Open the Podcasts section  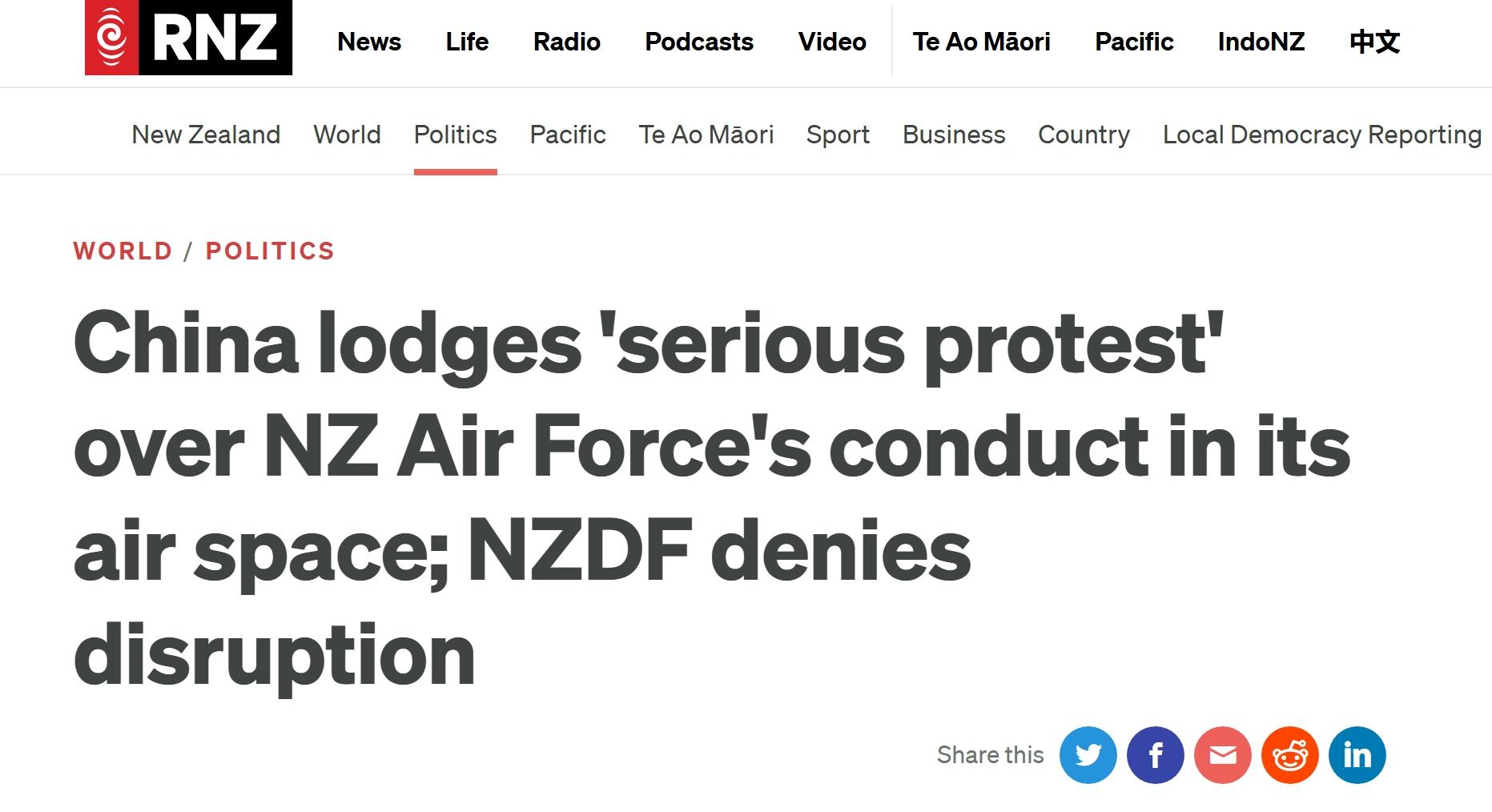[x=699, y=42]
